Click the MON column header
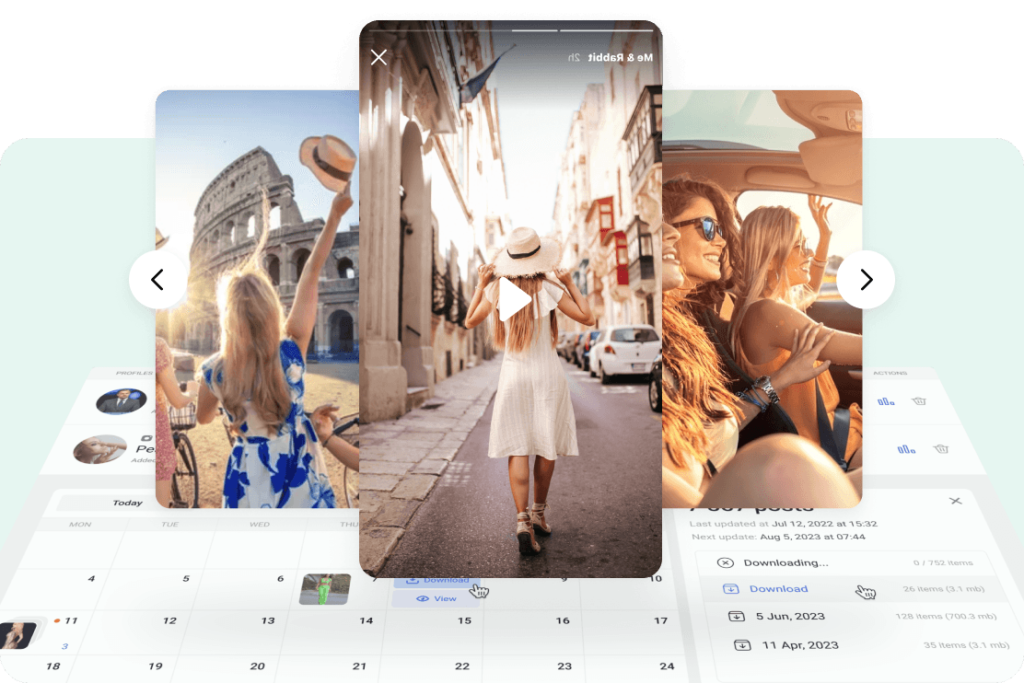 point(80,524)
